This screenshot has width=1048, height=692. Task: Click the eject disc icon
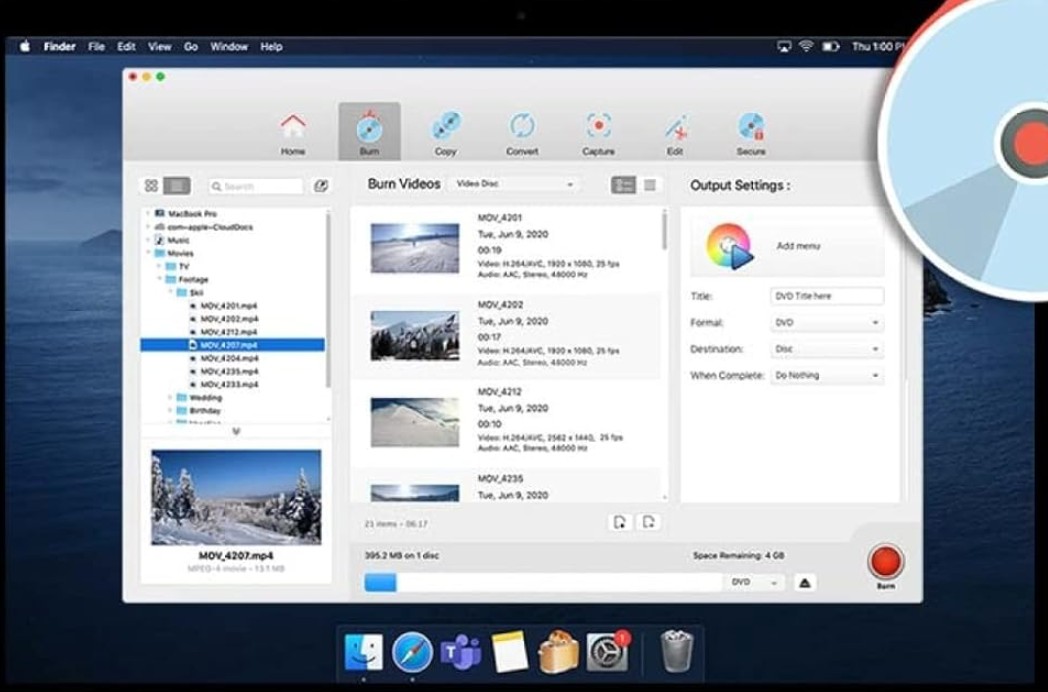(805, 582)
